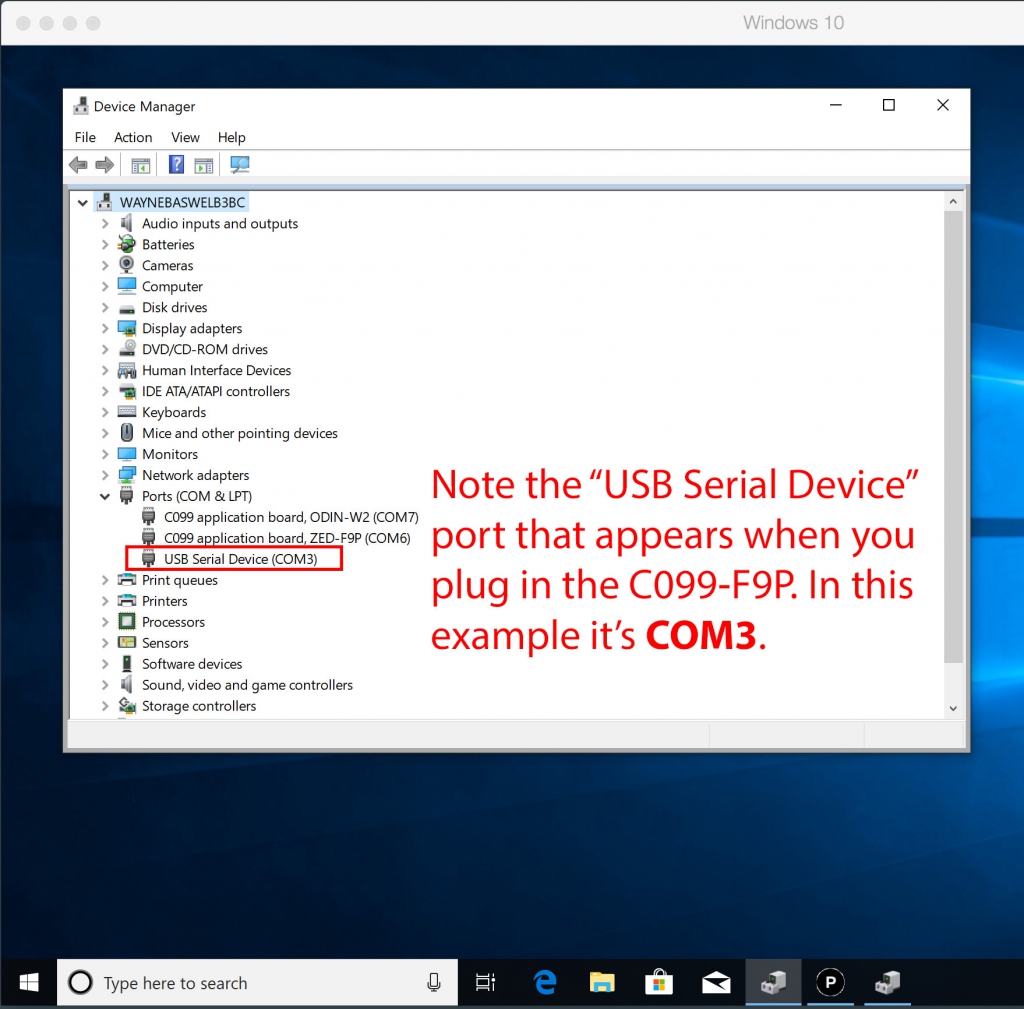Expand the Monitors category
This screenshot has width=1024, height=1009.
click(x=104, y=454)
